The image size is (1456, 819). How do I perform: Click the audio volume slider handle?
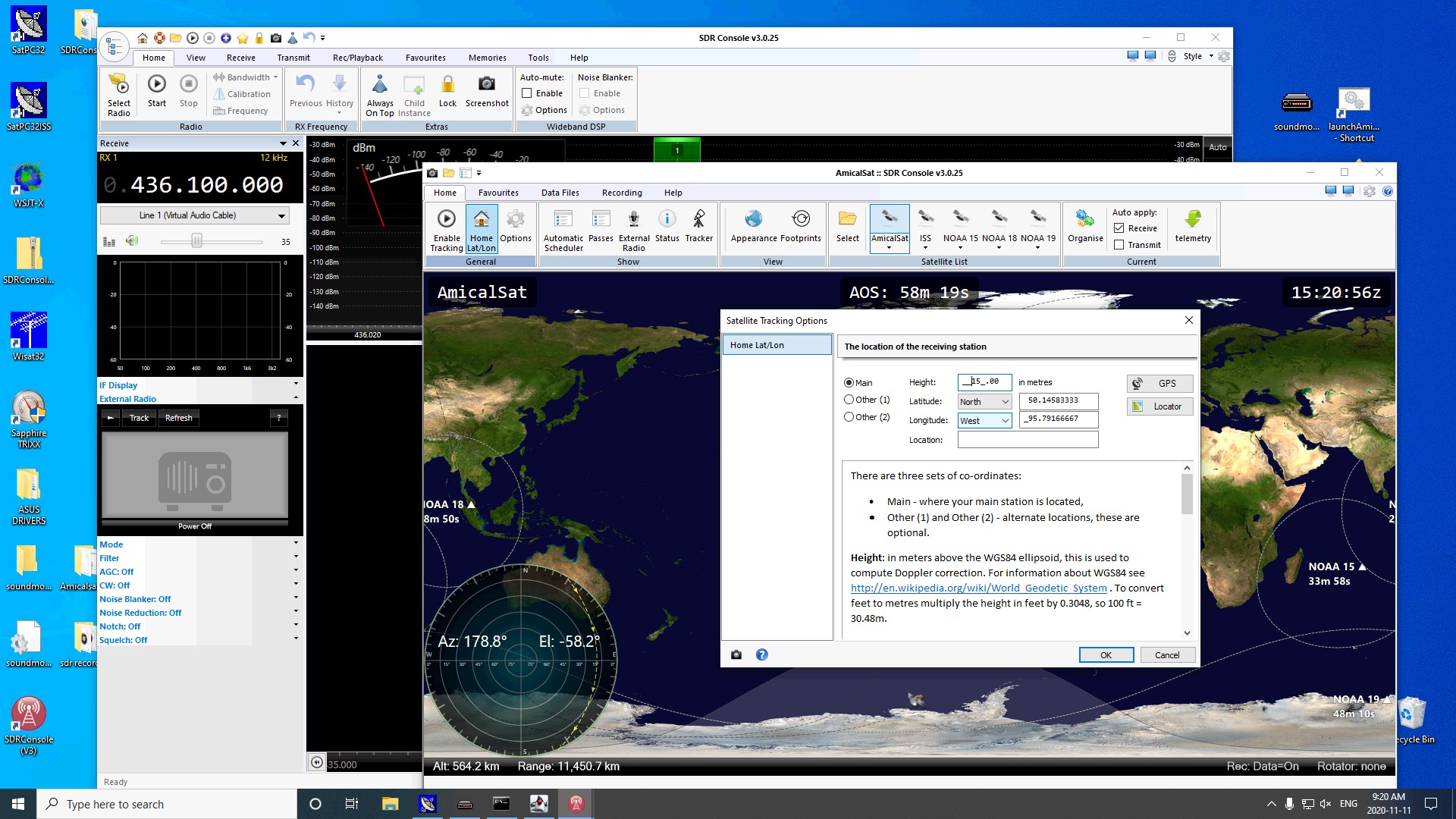(196, 241)
